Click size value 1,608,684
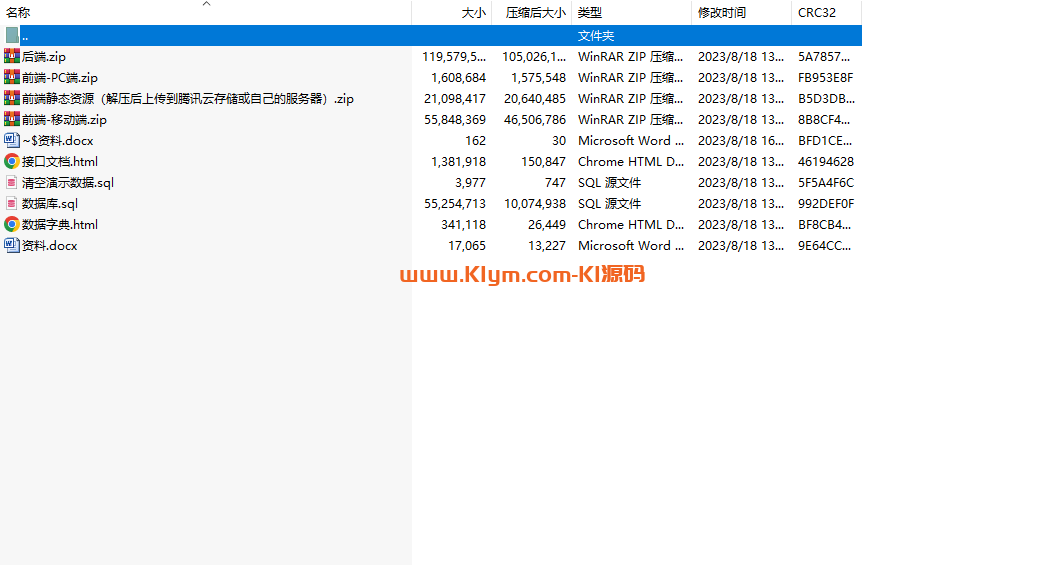 458,78
